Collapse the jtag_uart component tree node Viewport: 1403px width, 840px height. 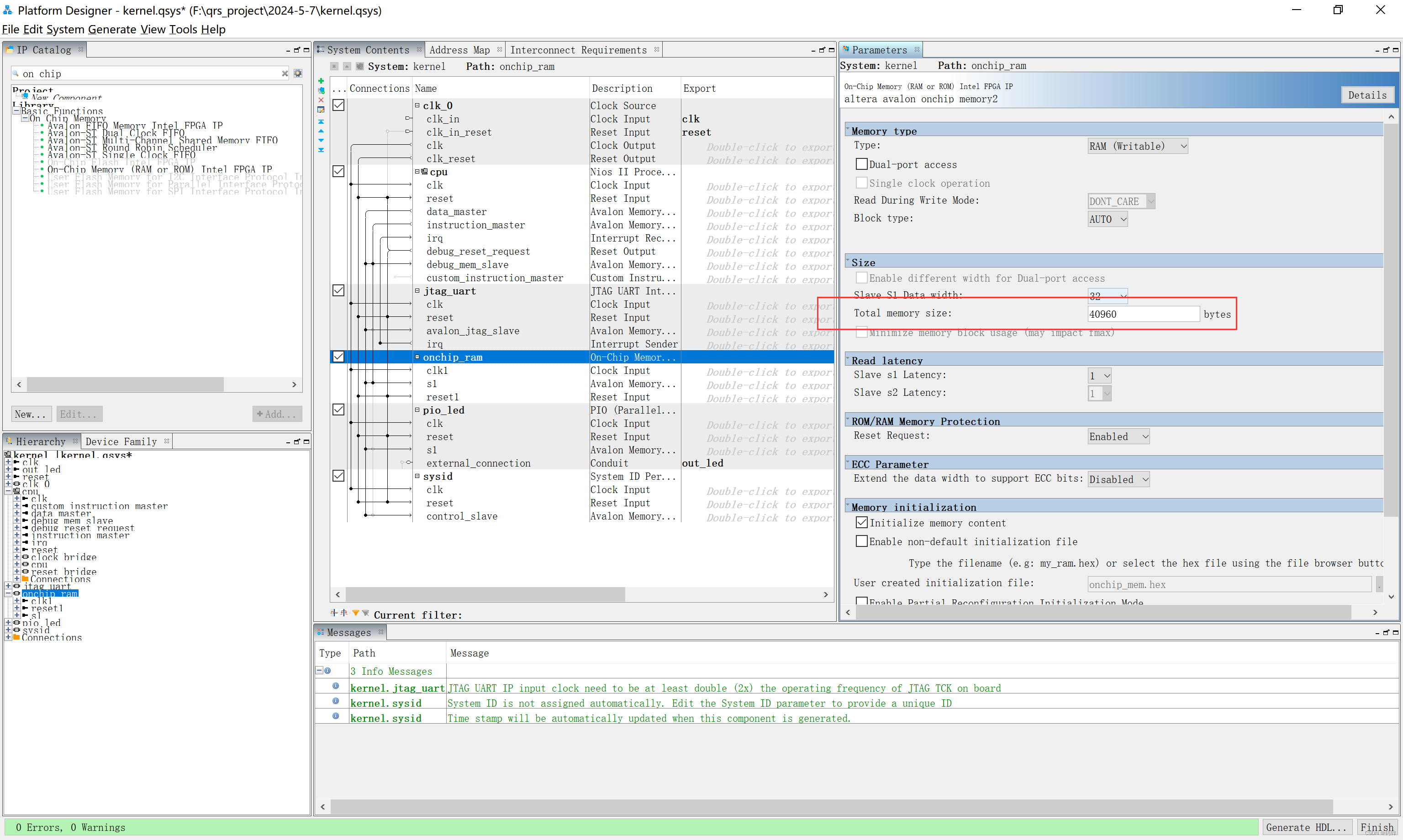(x=417, y=290)
